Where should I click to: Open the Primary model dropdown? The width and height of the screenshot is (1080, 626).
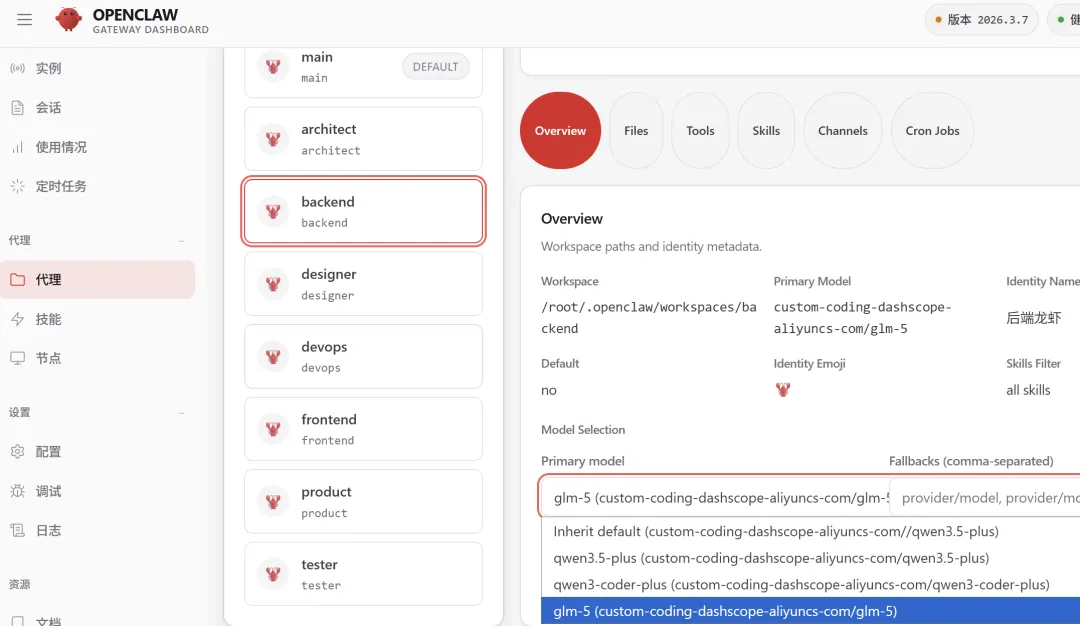[x=714, y=497]
